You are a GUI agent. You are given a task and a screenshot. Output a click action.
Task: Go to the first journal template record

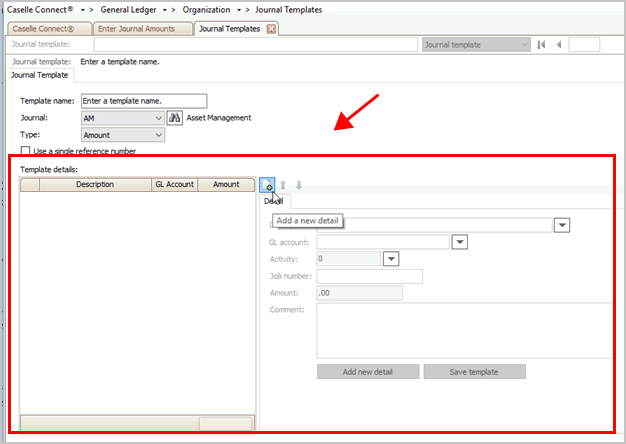click(541, 45)
